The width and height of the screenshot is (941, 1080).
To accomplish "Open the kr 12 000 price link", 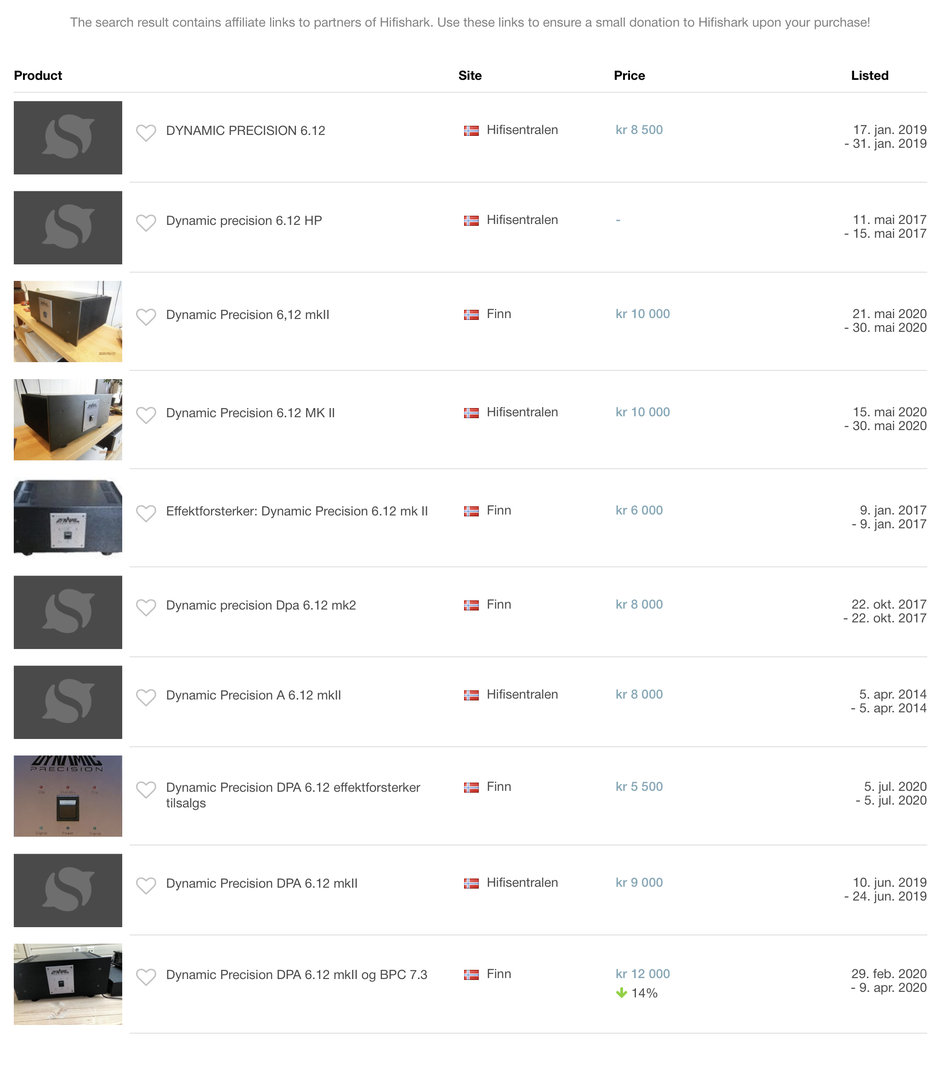I will [x=642, y=974].
